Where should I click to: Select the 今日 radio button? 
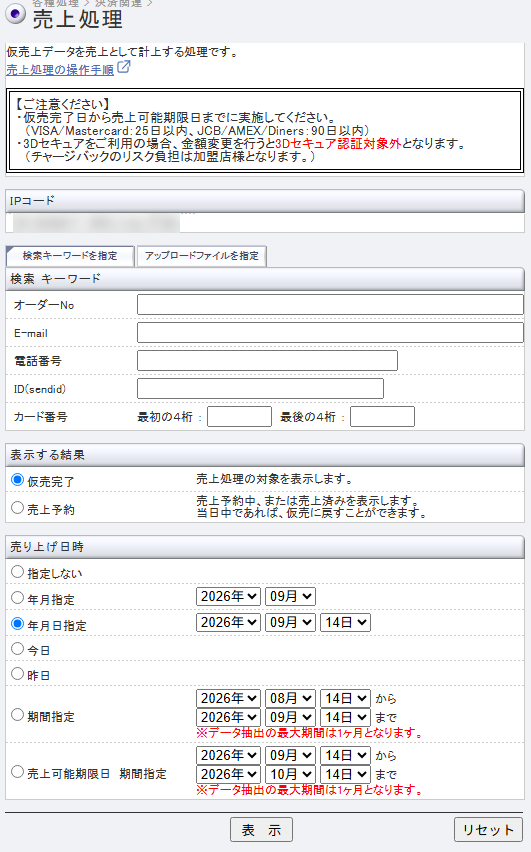click(17, 649)
